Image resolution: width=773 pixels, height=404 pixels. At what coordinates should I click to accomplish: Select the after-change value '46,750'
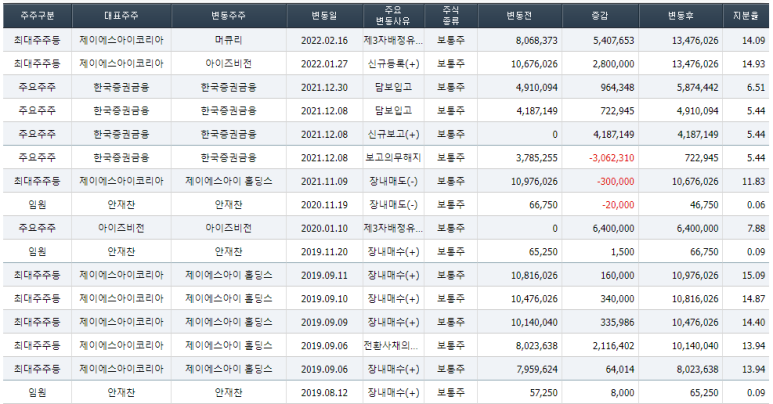click(x=704, y=205)
